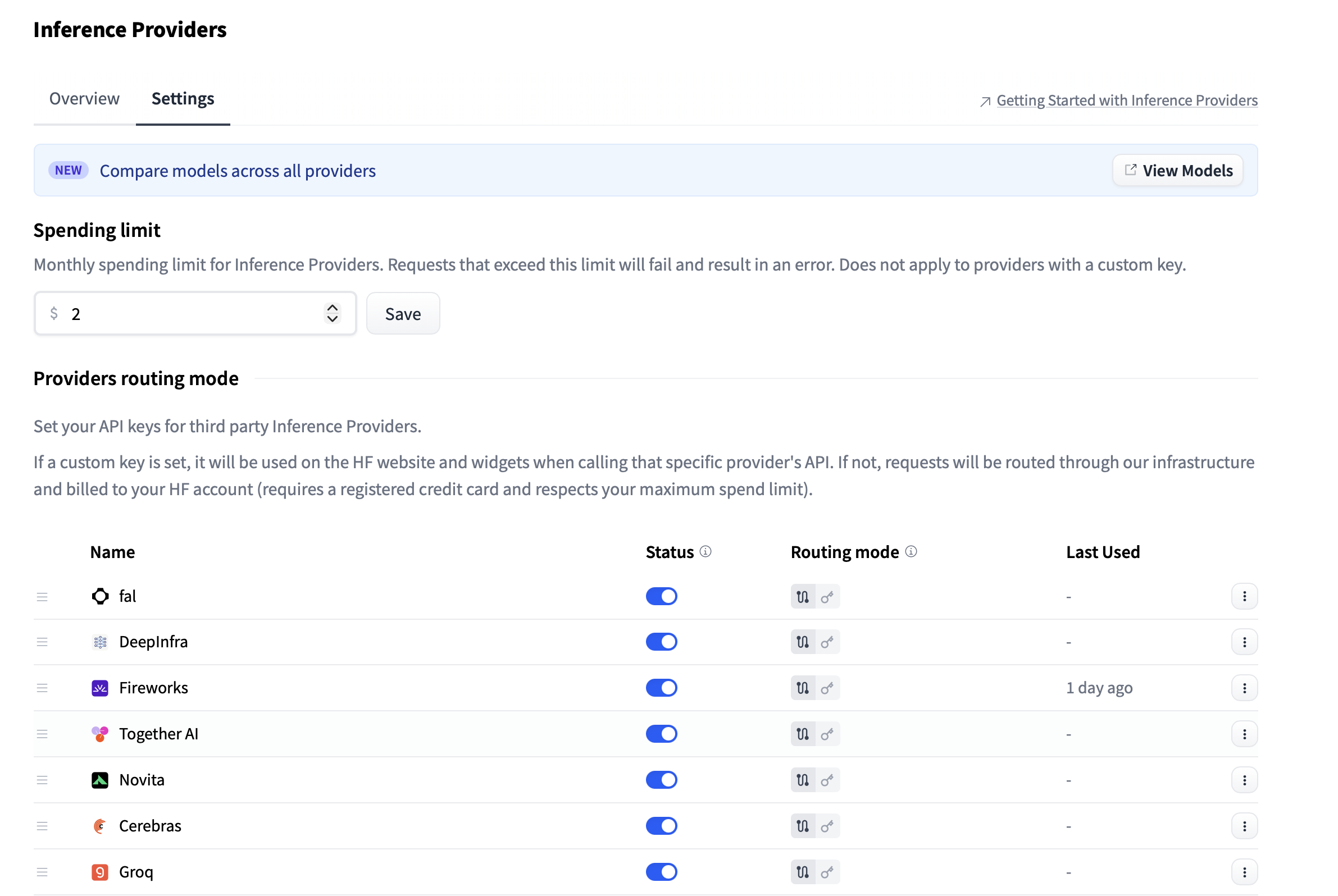Image resolution: width=1338 pixels, height=896 pixels.
Task: Open Getting Started with Inference Providers link
Action: pos(1126,100)
